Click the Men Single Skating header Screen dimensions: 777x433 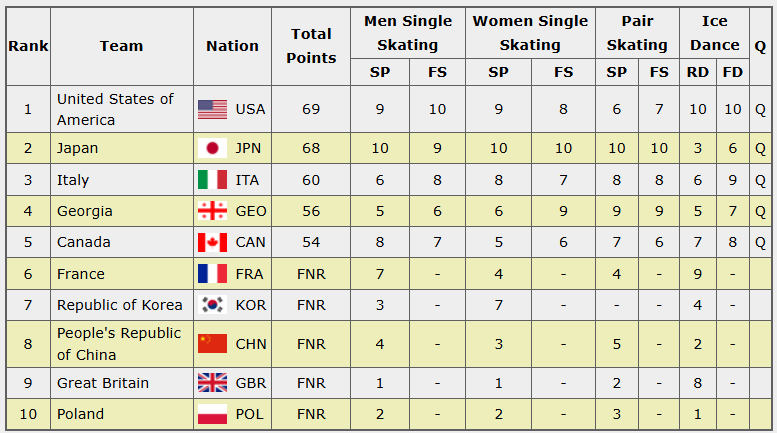pos(408,33)
